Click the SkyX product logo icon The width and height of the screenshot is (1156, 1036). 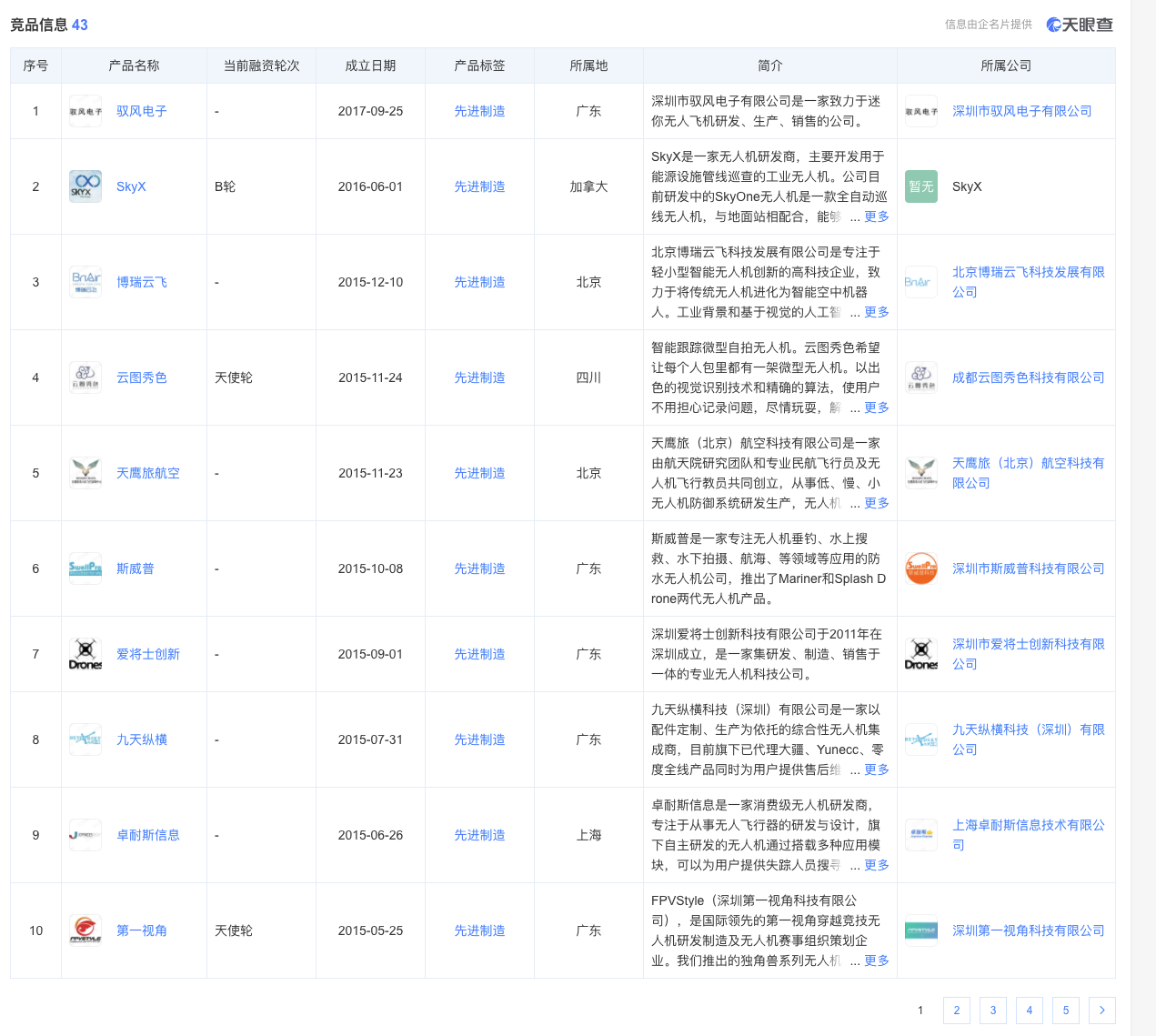[85, 186]
